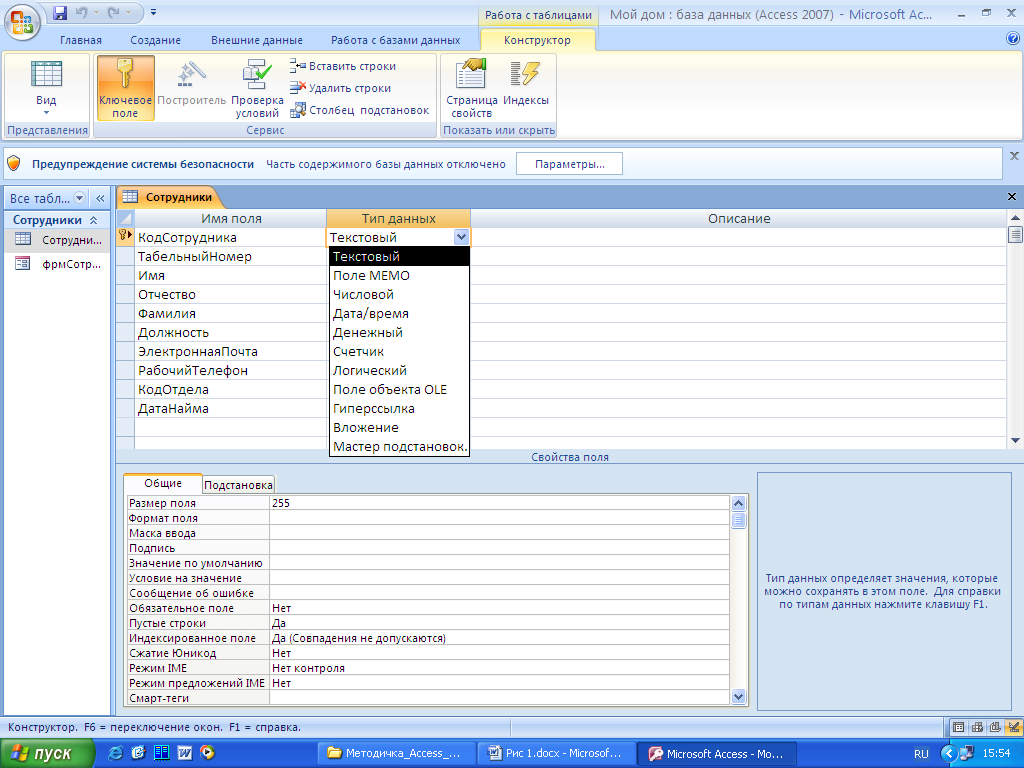Click the Индексированное поле value
Image resolution: width=1024 pixels, height=768 pixels.
click(500, 638)
